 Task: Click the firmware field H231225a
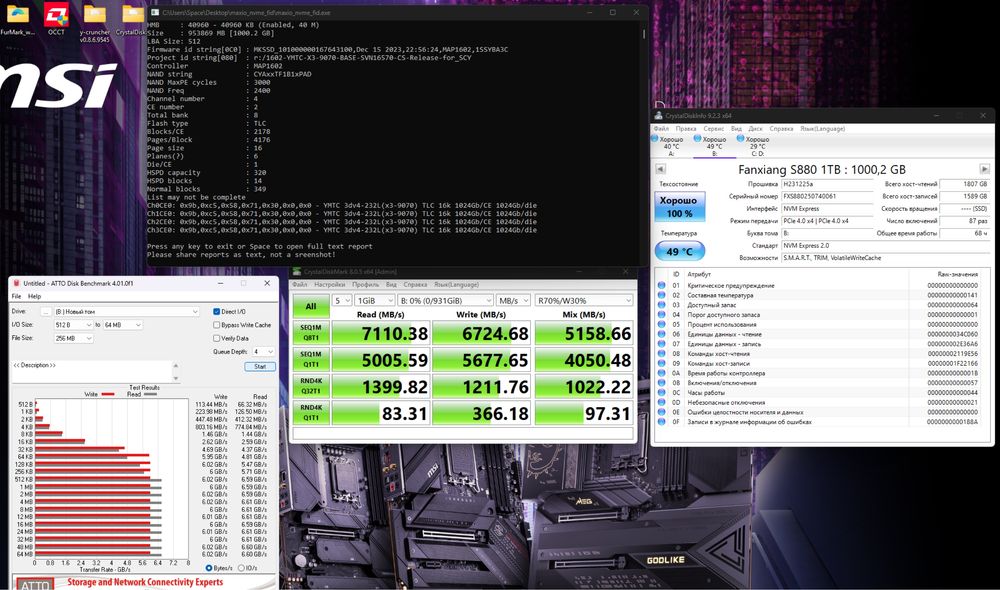[827, 184]
